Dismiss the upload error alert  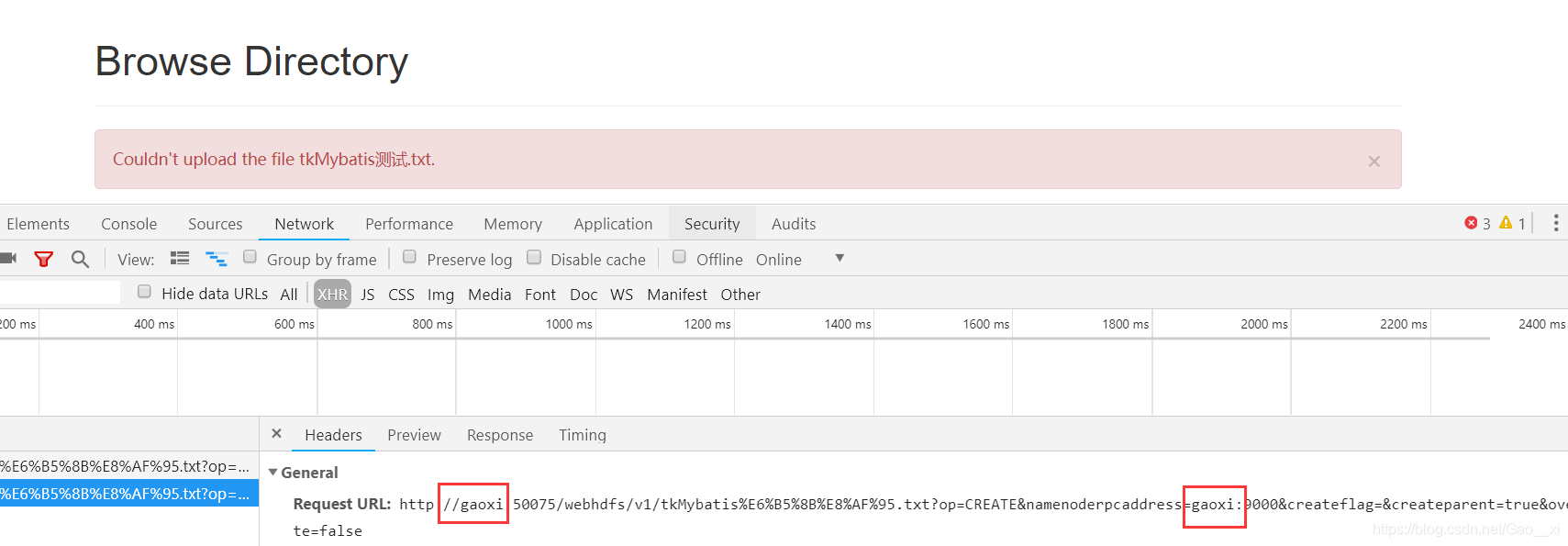click(x=1373, y=162)
